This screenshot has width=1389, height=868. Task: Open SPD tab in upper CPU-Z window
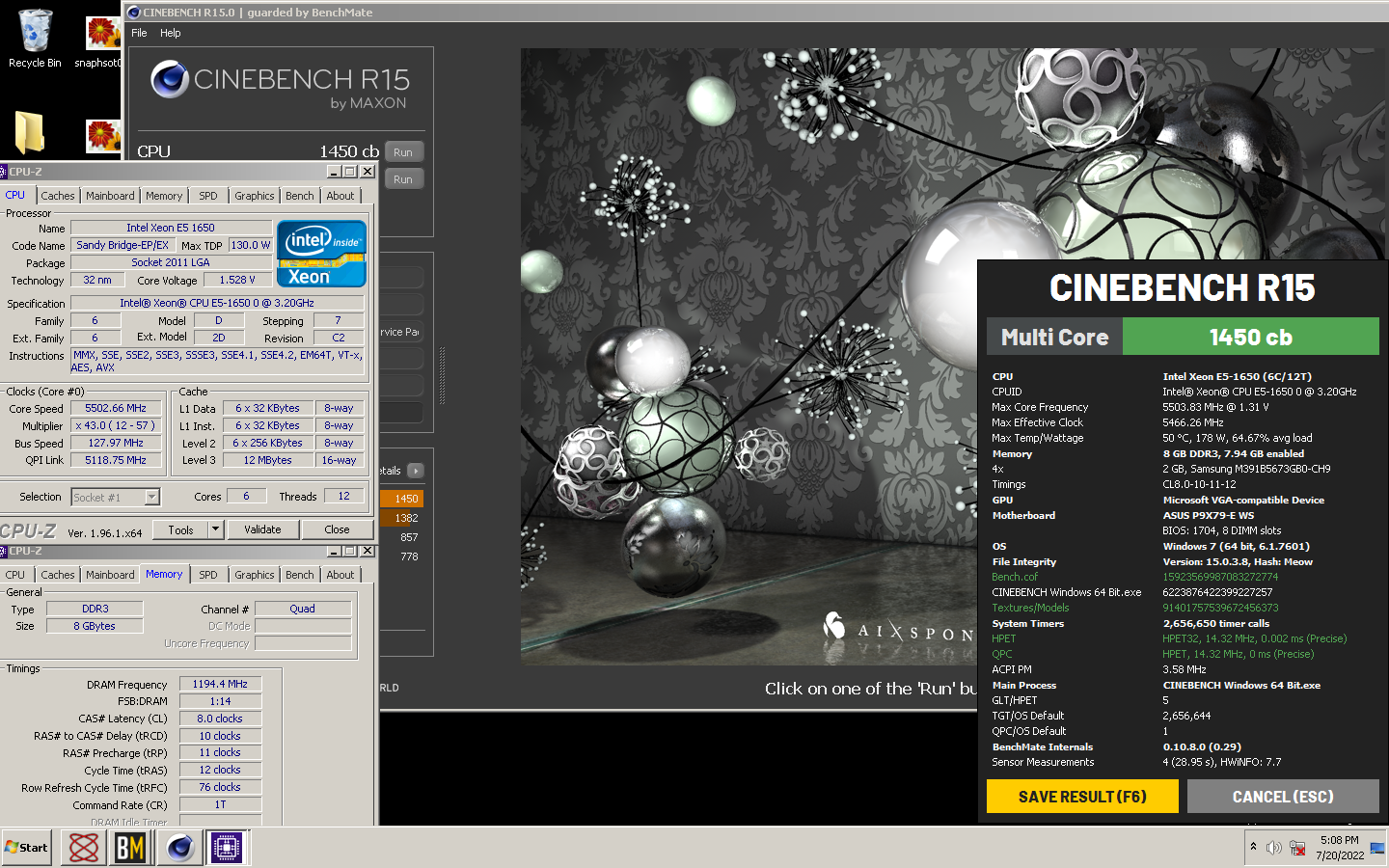(x=207, y=196)
